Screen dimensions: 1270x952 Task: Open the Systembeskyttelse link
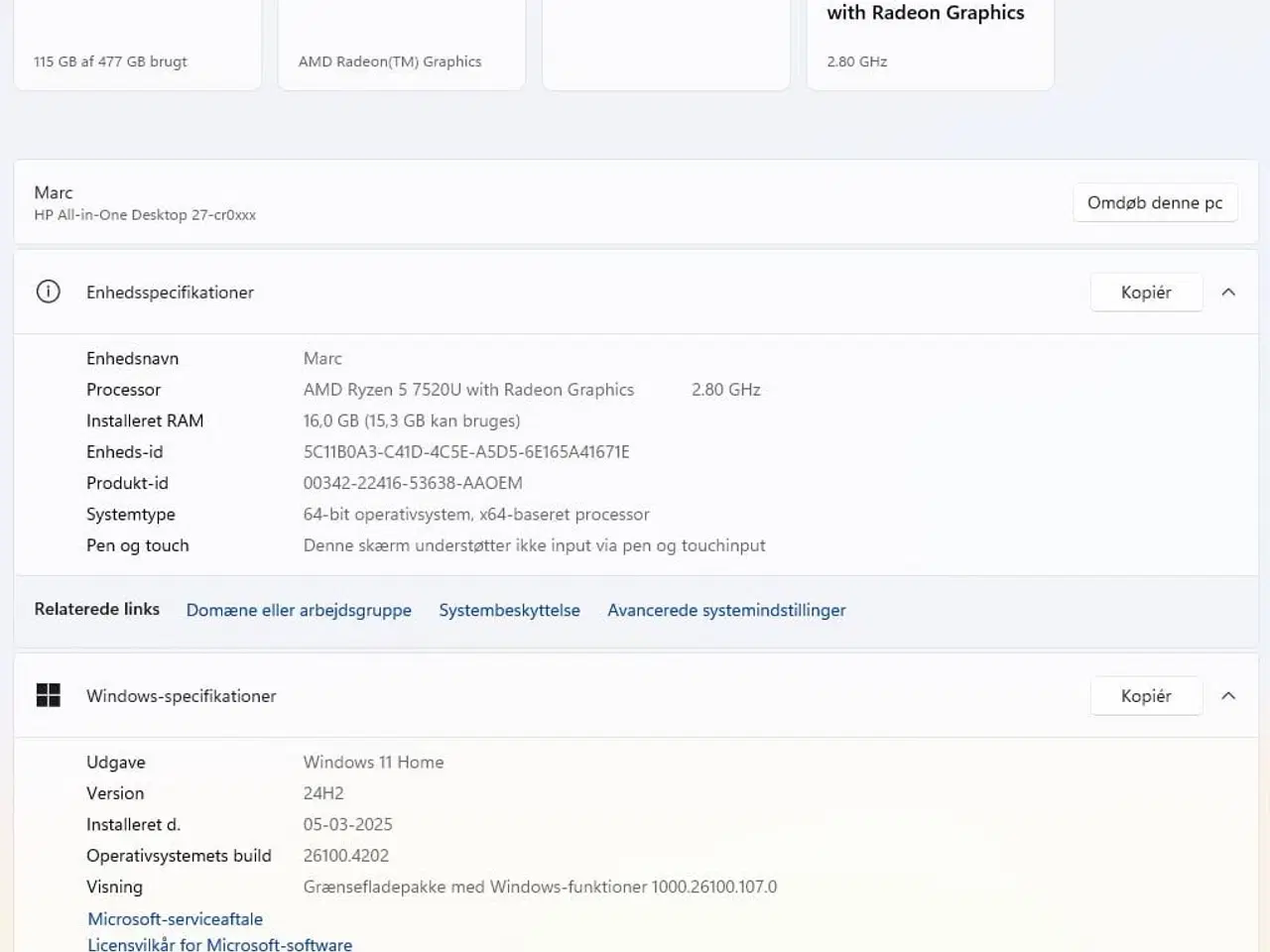point(509,610)
